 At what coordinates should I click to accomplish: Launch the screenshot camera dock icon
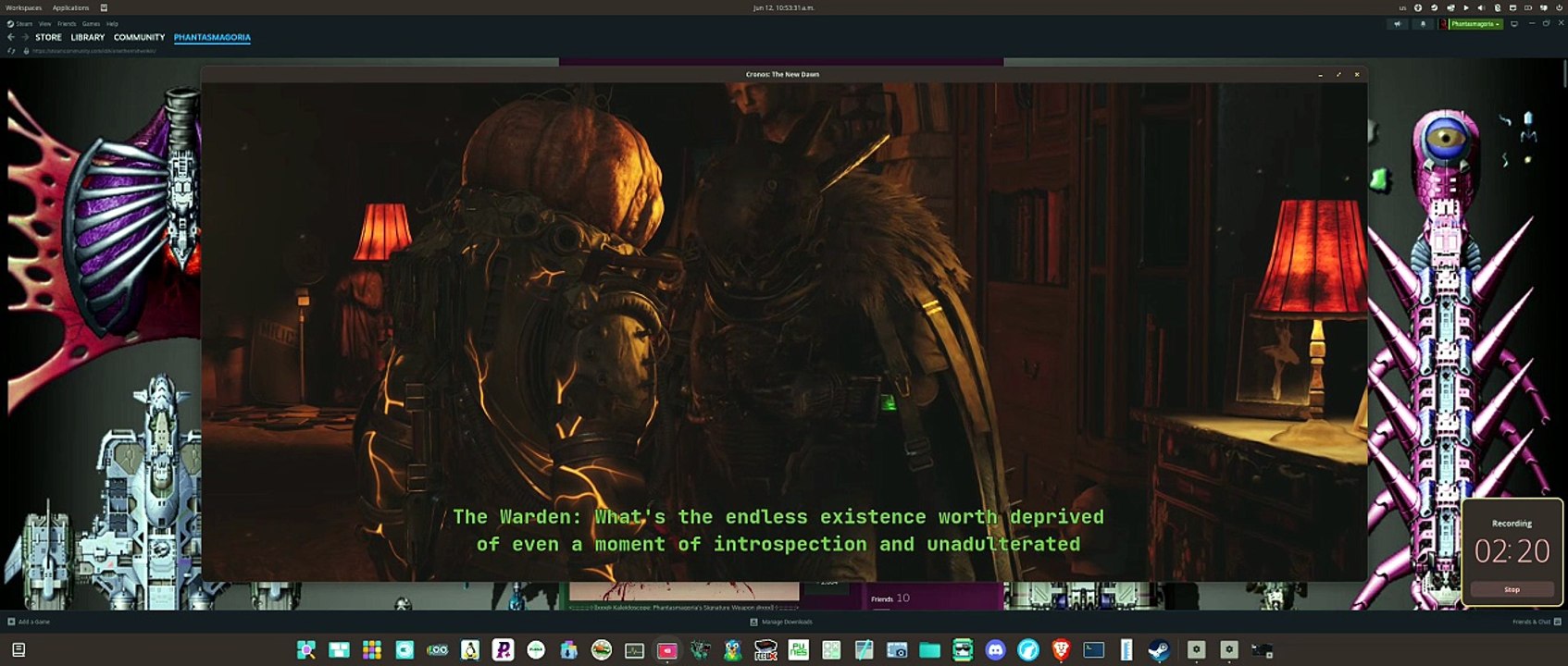point(897,650)
